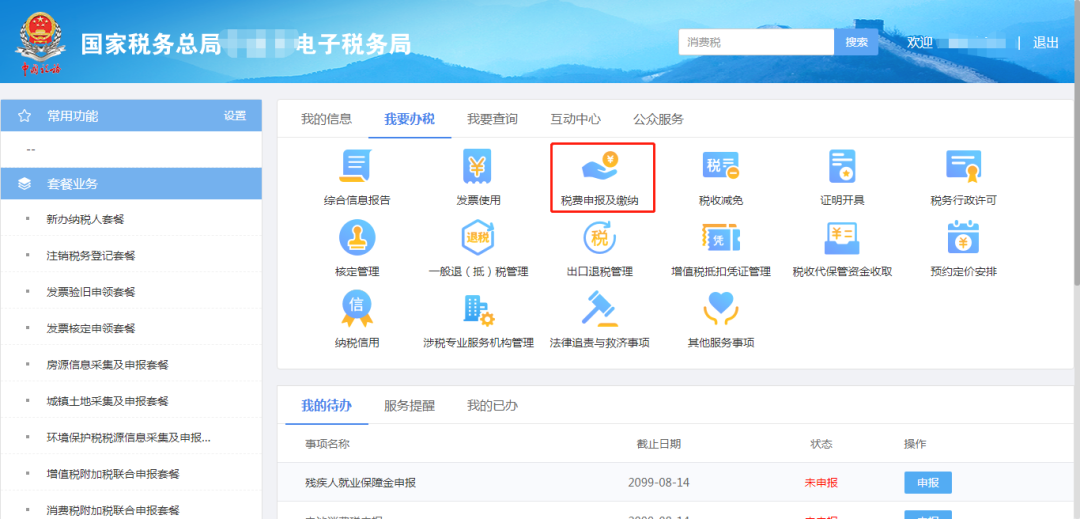Switch to 我要办税 tab

pyautogui.click(x=410, y=119)
